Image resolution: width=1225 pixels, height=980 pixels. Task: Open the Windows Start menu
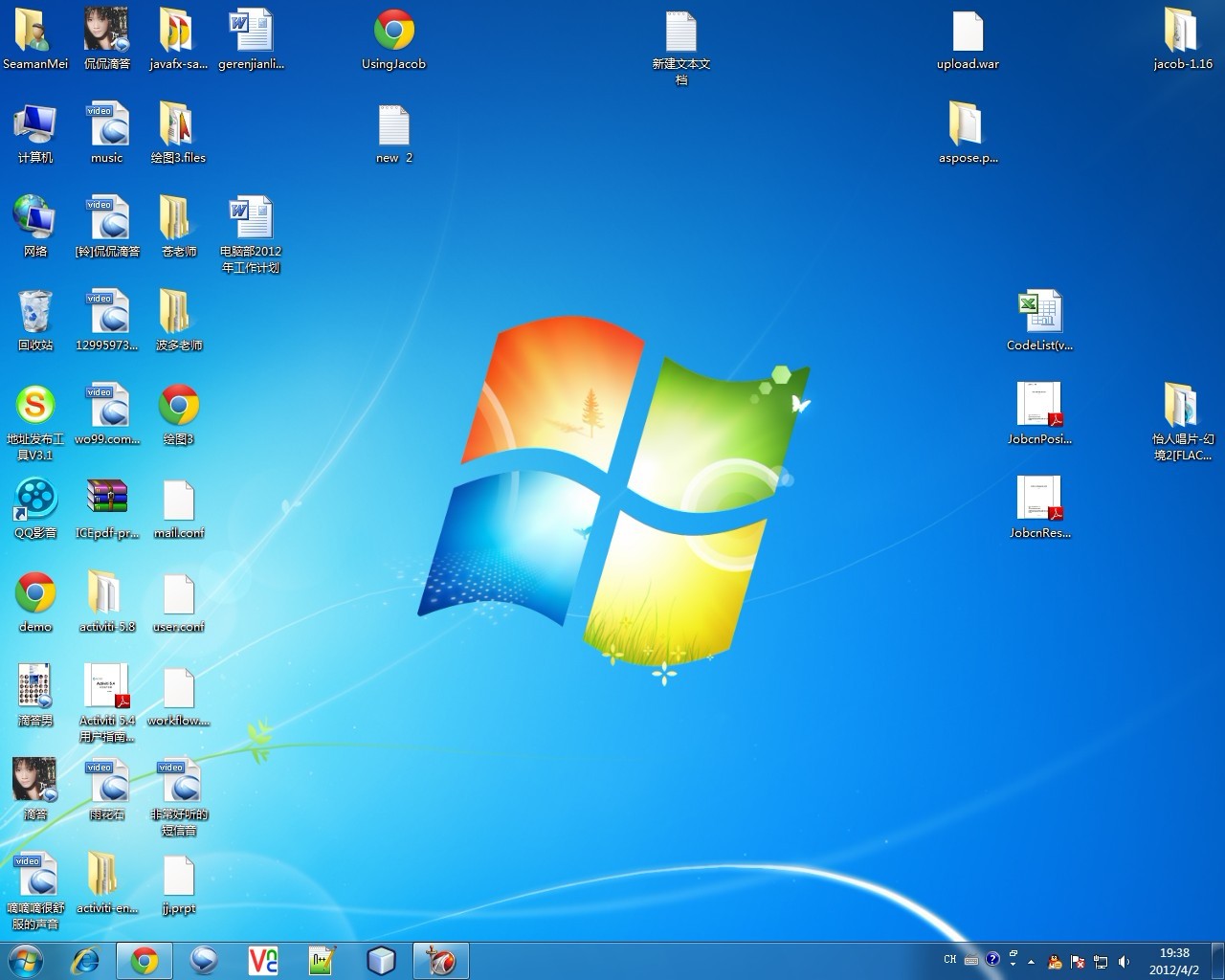point(26,961)
